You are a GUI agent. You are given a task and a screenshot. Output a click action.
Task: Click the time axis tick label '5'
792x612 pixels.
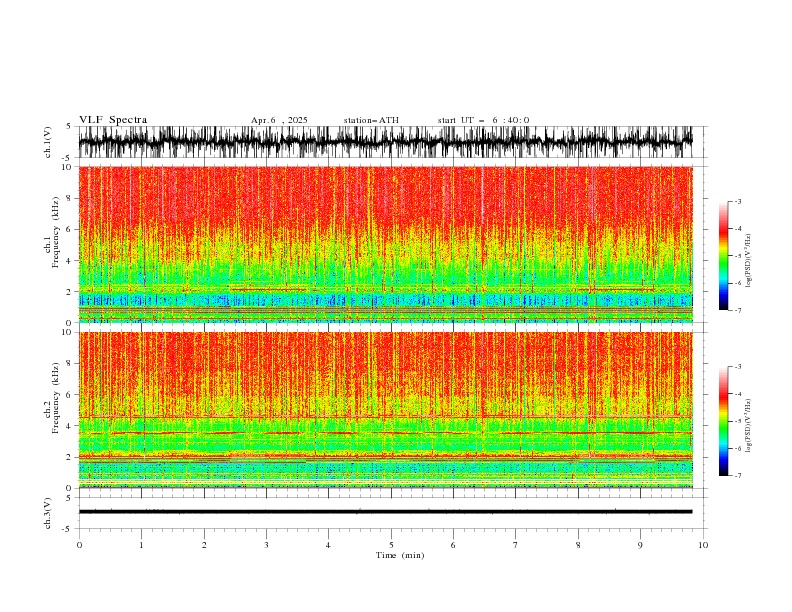(391, 545)
